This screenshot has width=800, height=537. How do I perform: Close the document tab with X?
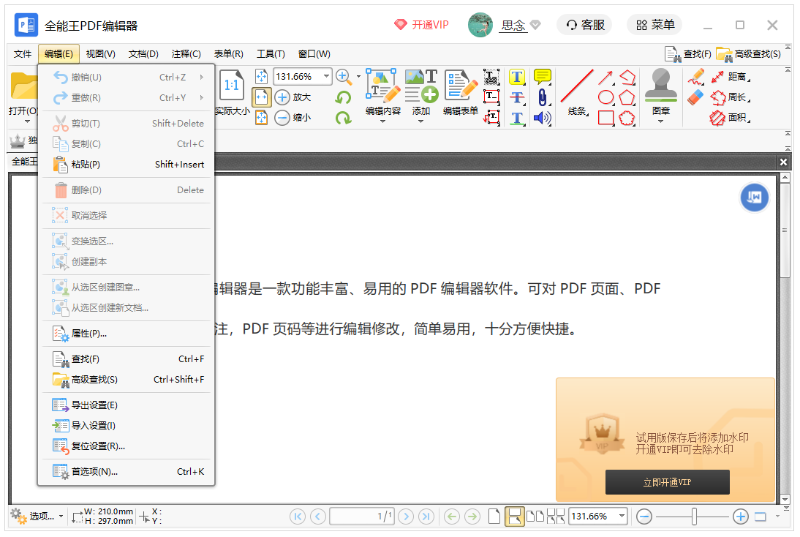pyautogui.click(x=783, y=162)
